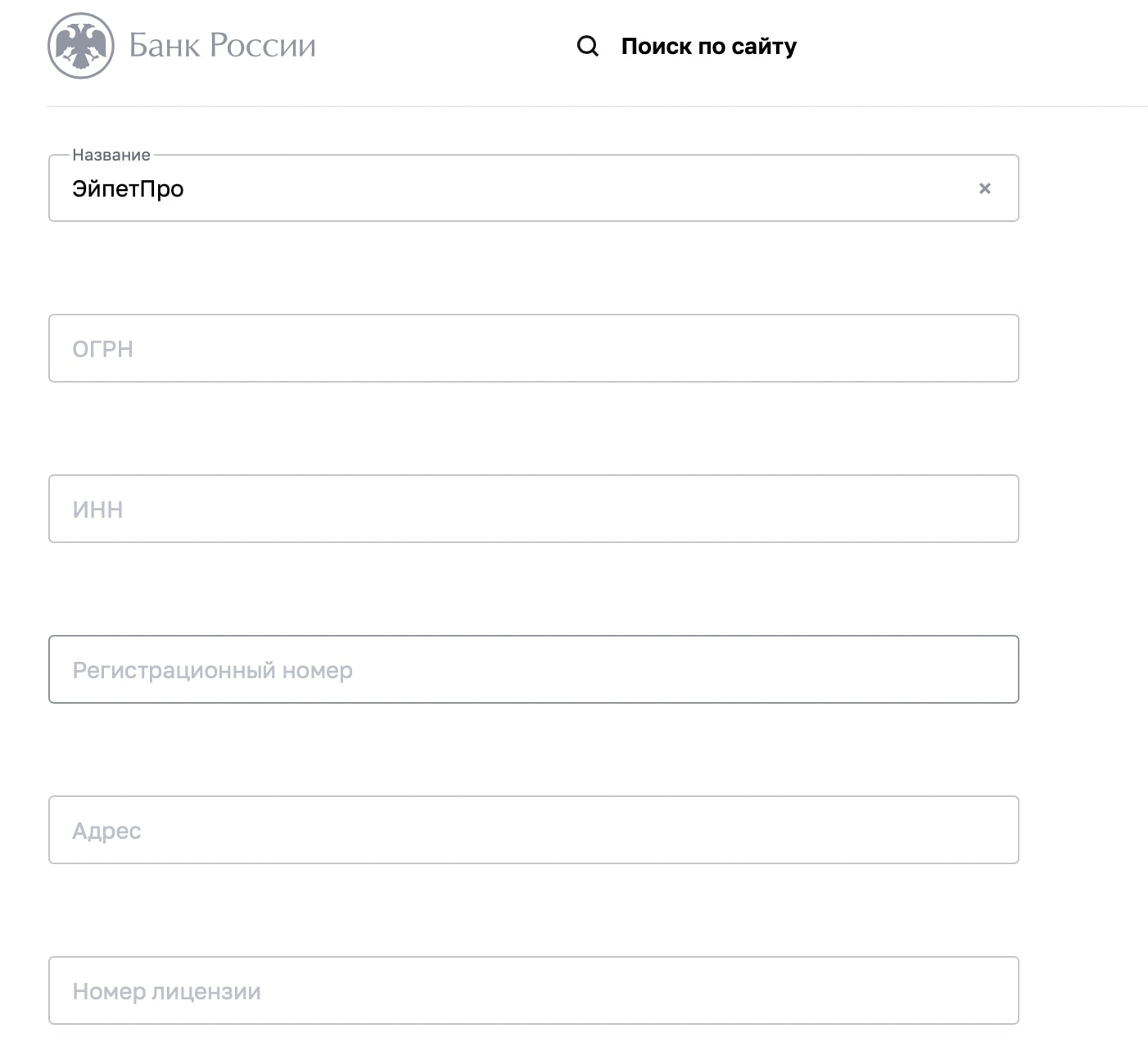Click the Адрес input field

coord(533,830)
